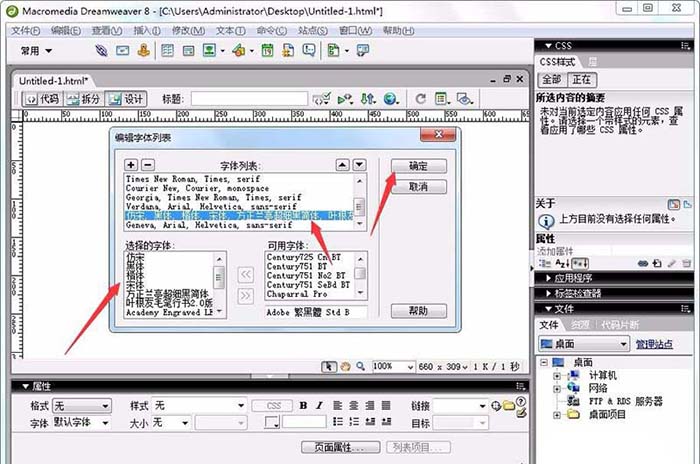700x464 pixels.
Task: Toggle 全部 mode in CSS panel
Action: (x=552, y=80)
